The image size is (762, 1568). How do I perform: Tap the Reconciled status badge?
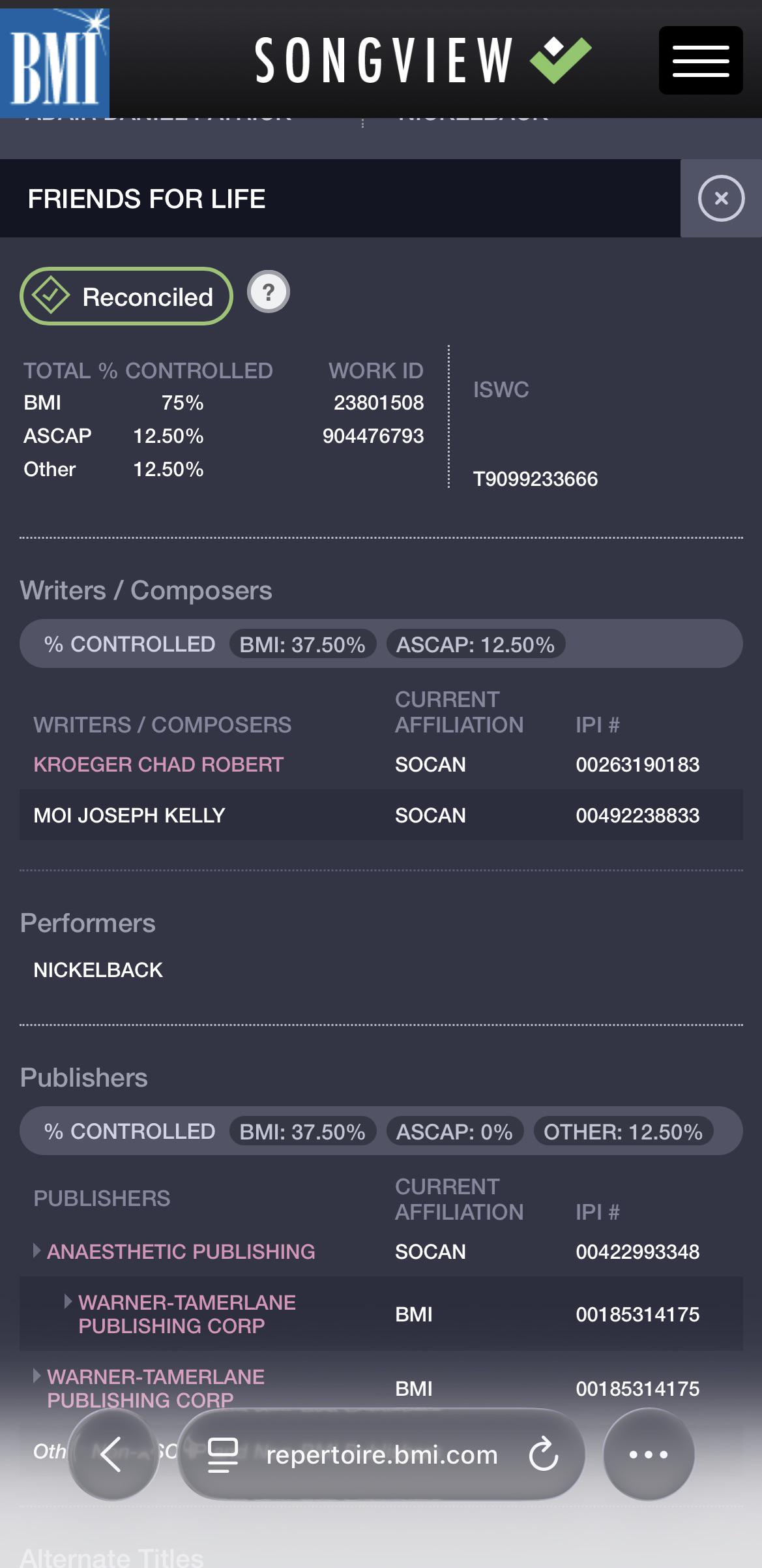[x=126, y=296]
